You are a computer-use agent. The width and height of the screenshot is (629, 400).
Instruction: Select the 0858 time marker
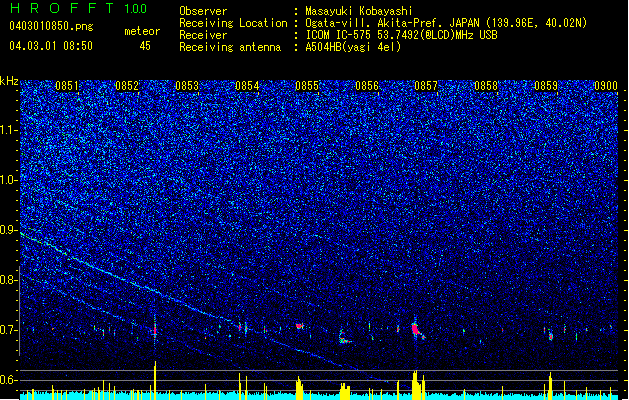tap(486, 86)
